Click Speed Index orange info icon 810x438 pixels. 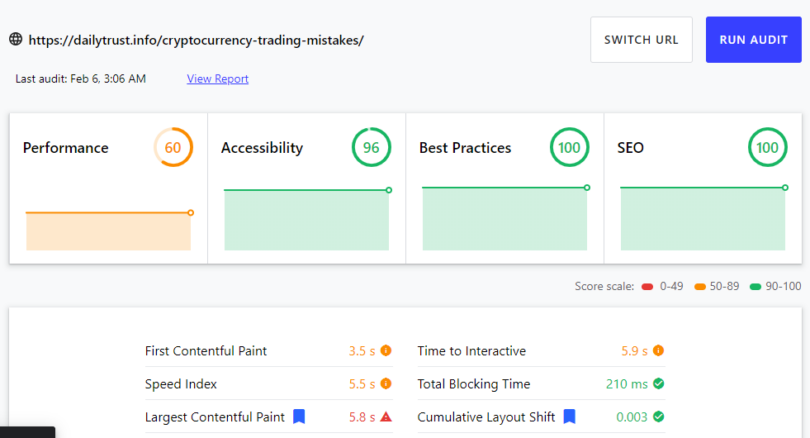tap(386, 384)
